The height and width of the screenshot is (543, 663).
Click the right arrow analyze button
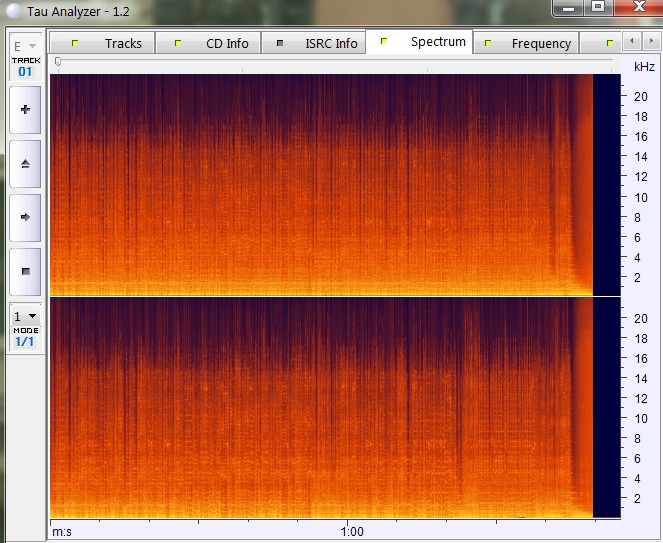point(25,217)
